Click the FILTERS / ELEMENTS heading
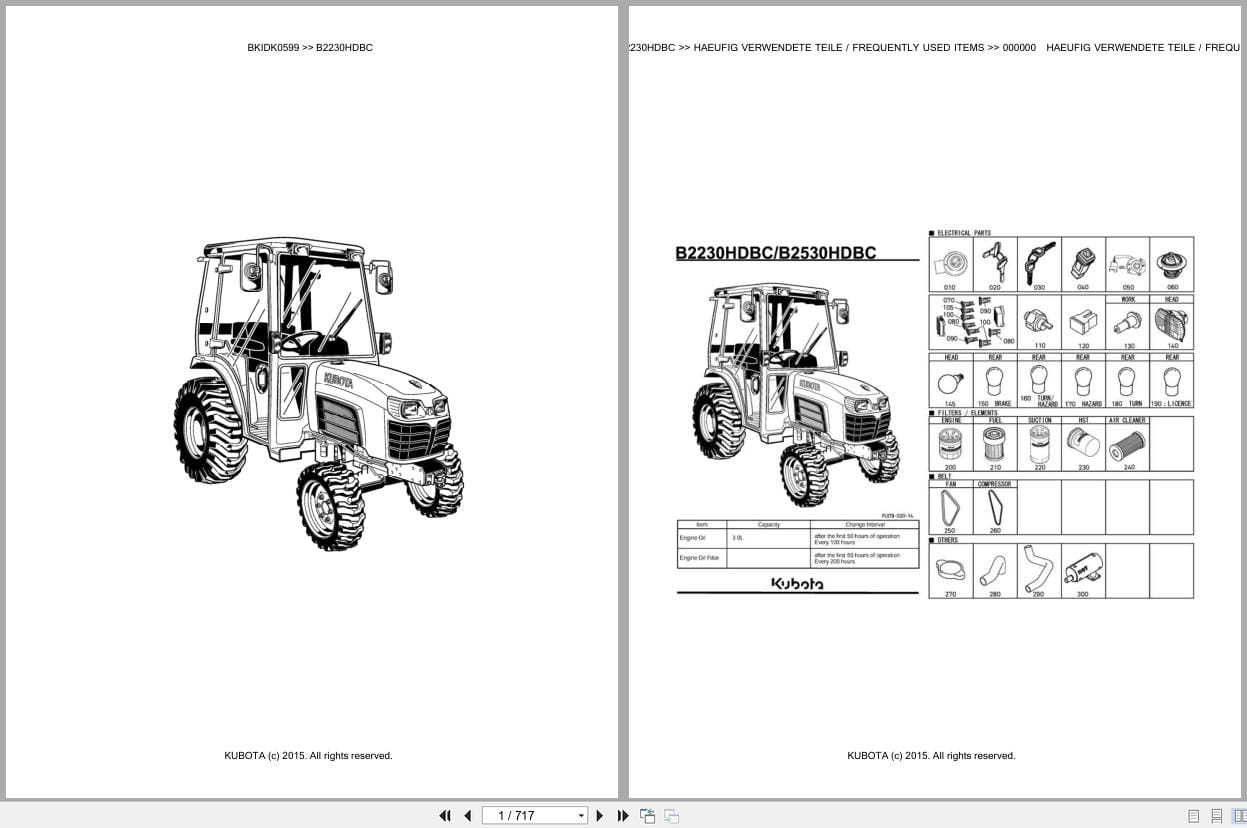This screenshot has width=1247, height=828. click(x=967, y=412)
